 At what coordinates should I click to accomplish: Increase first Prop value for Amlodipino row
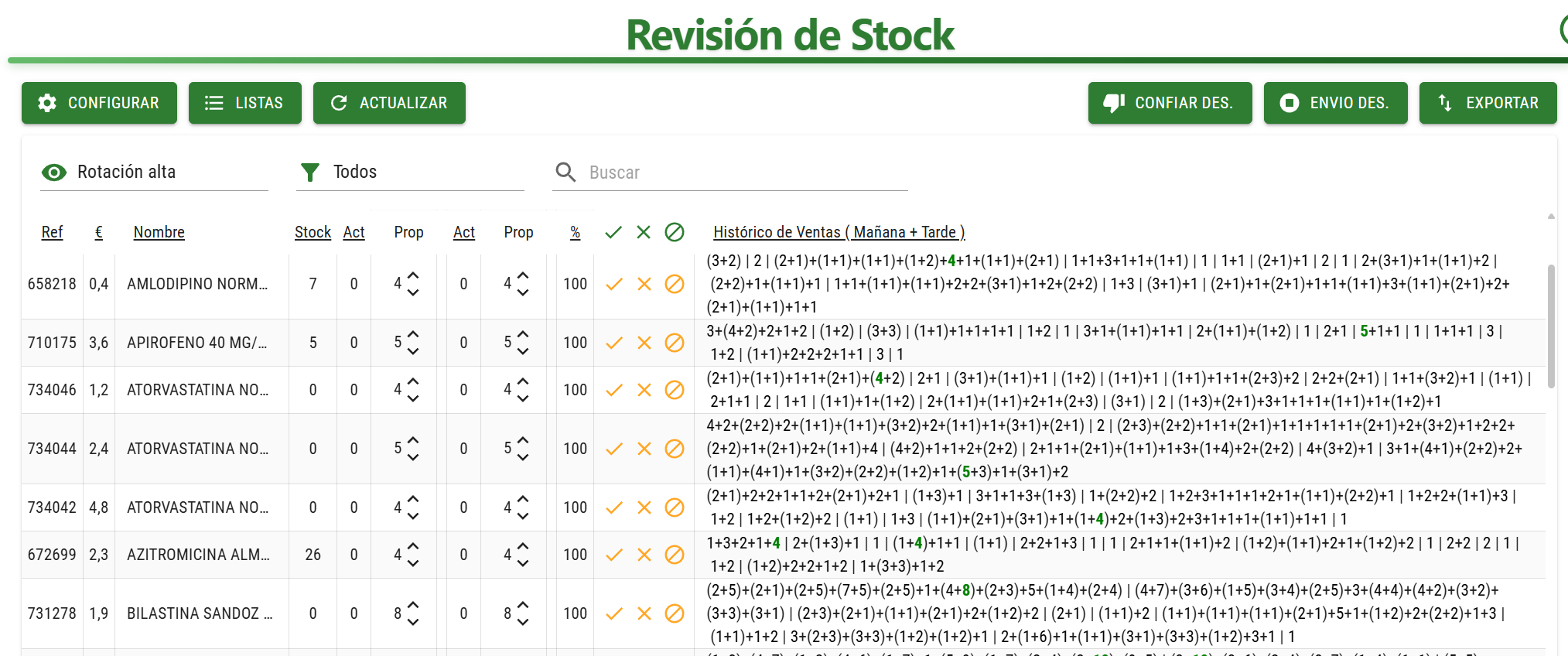point(413,275)
